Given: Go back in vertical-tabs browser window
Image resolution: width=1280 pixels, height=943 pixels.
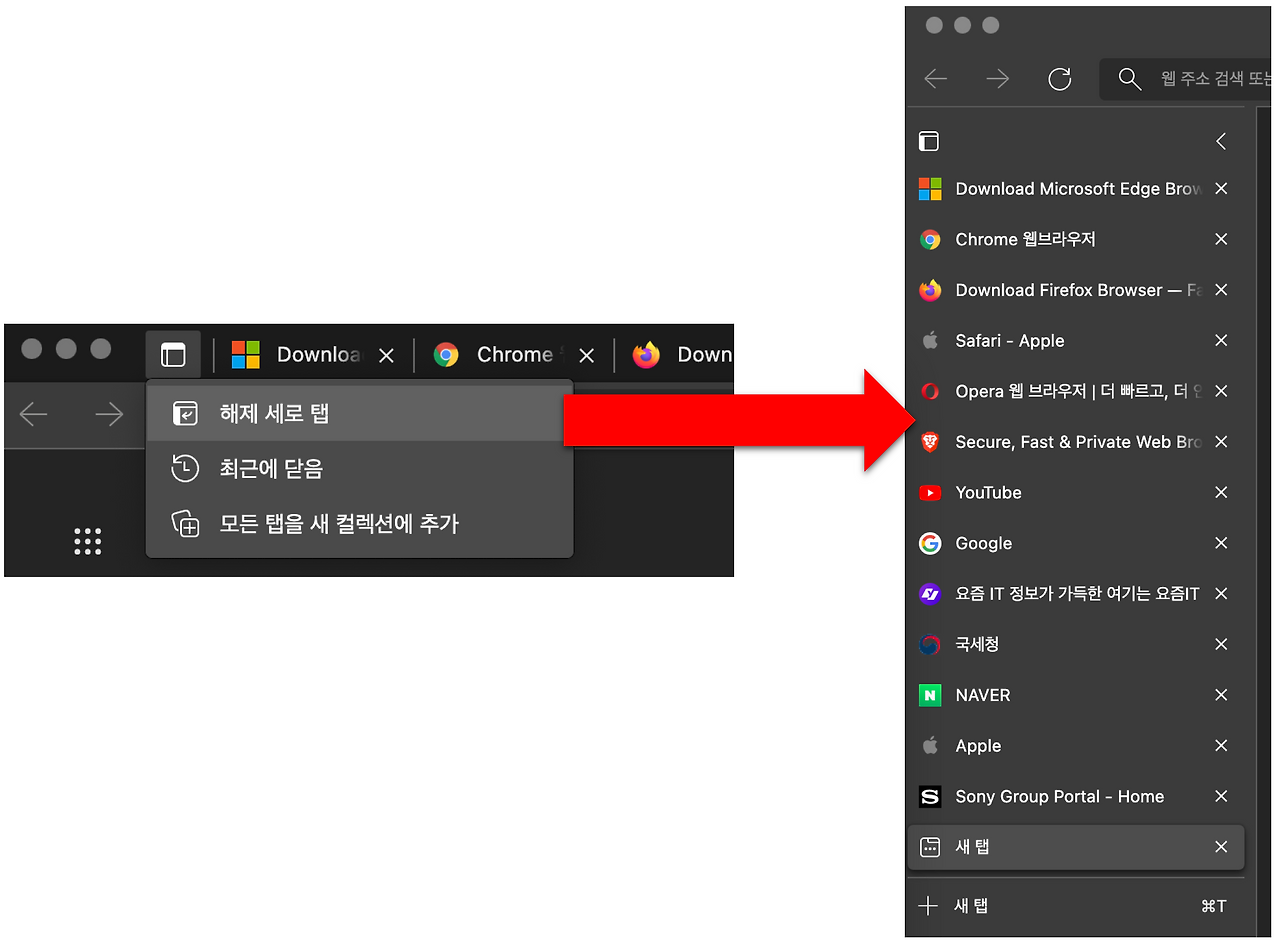Looking at the screenshot, I should [x=936, y=79].
